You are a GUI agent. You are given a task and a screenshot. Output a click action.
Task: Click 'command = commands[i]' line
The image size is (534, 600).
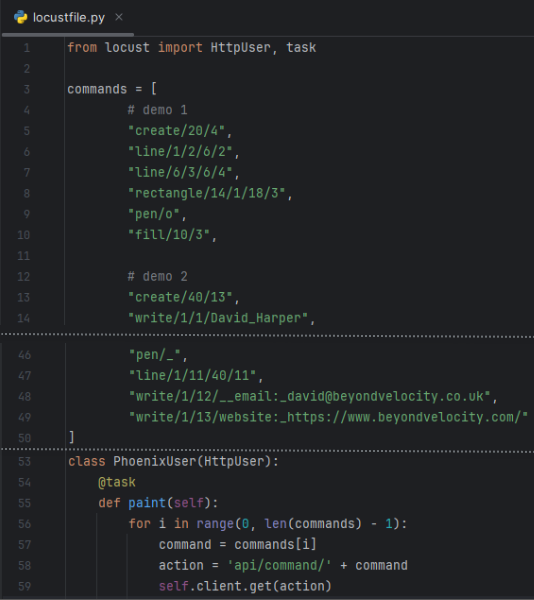[238, 545]
